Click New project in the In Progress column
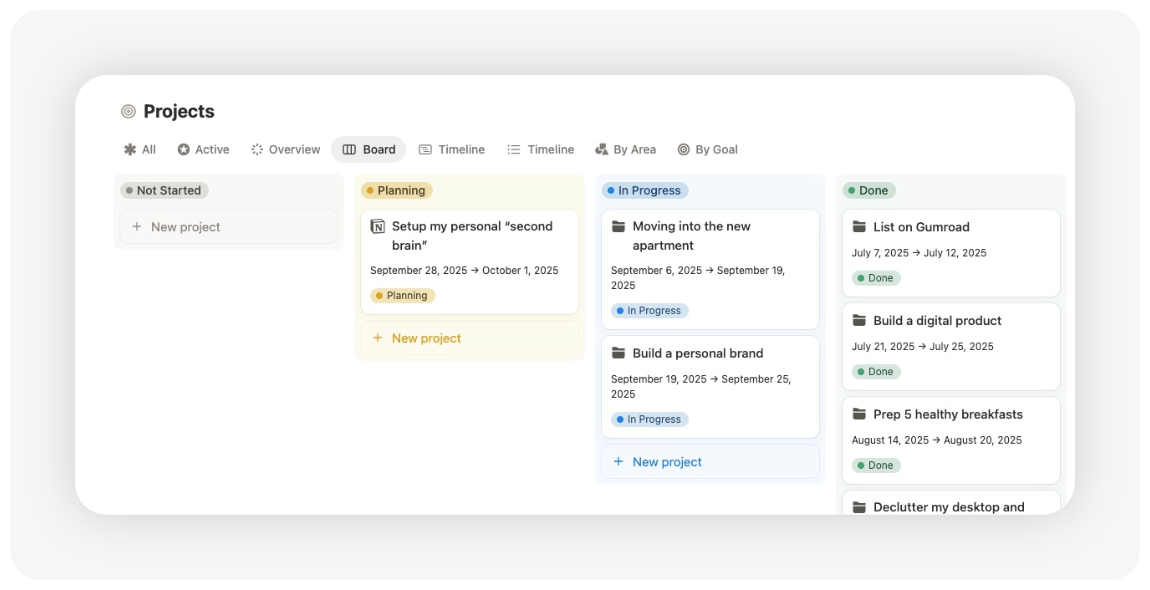1150x590 pixels. coord(658,461)
